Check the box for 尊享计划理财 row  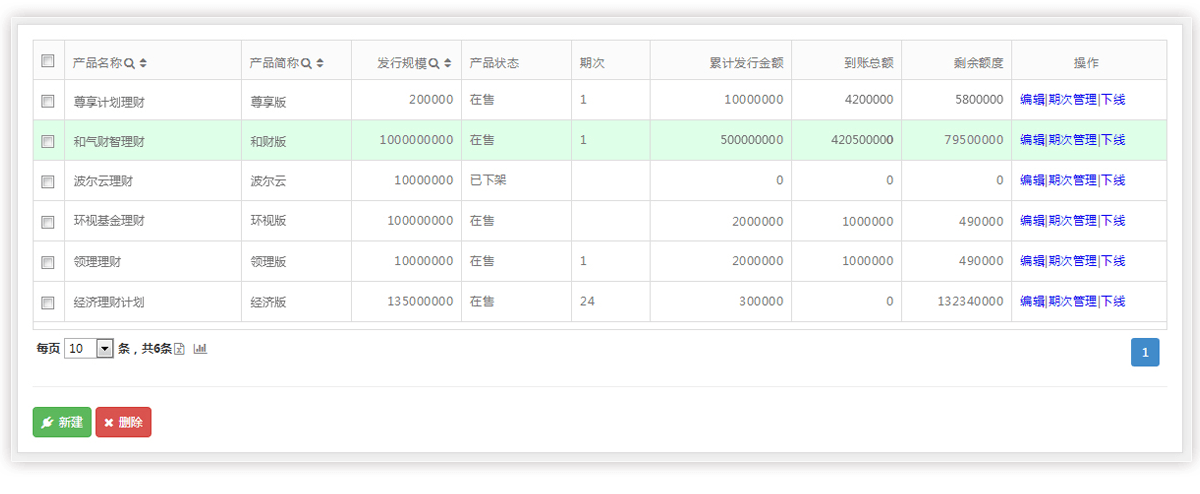47,101
